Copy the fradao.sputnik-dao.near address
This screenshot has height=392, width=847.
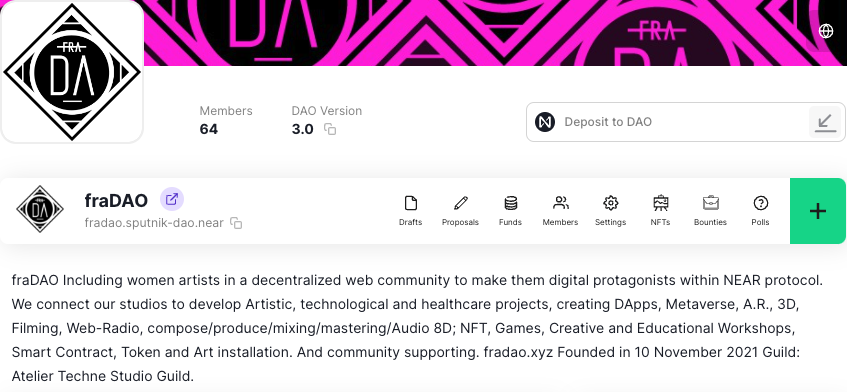point(236,223)
